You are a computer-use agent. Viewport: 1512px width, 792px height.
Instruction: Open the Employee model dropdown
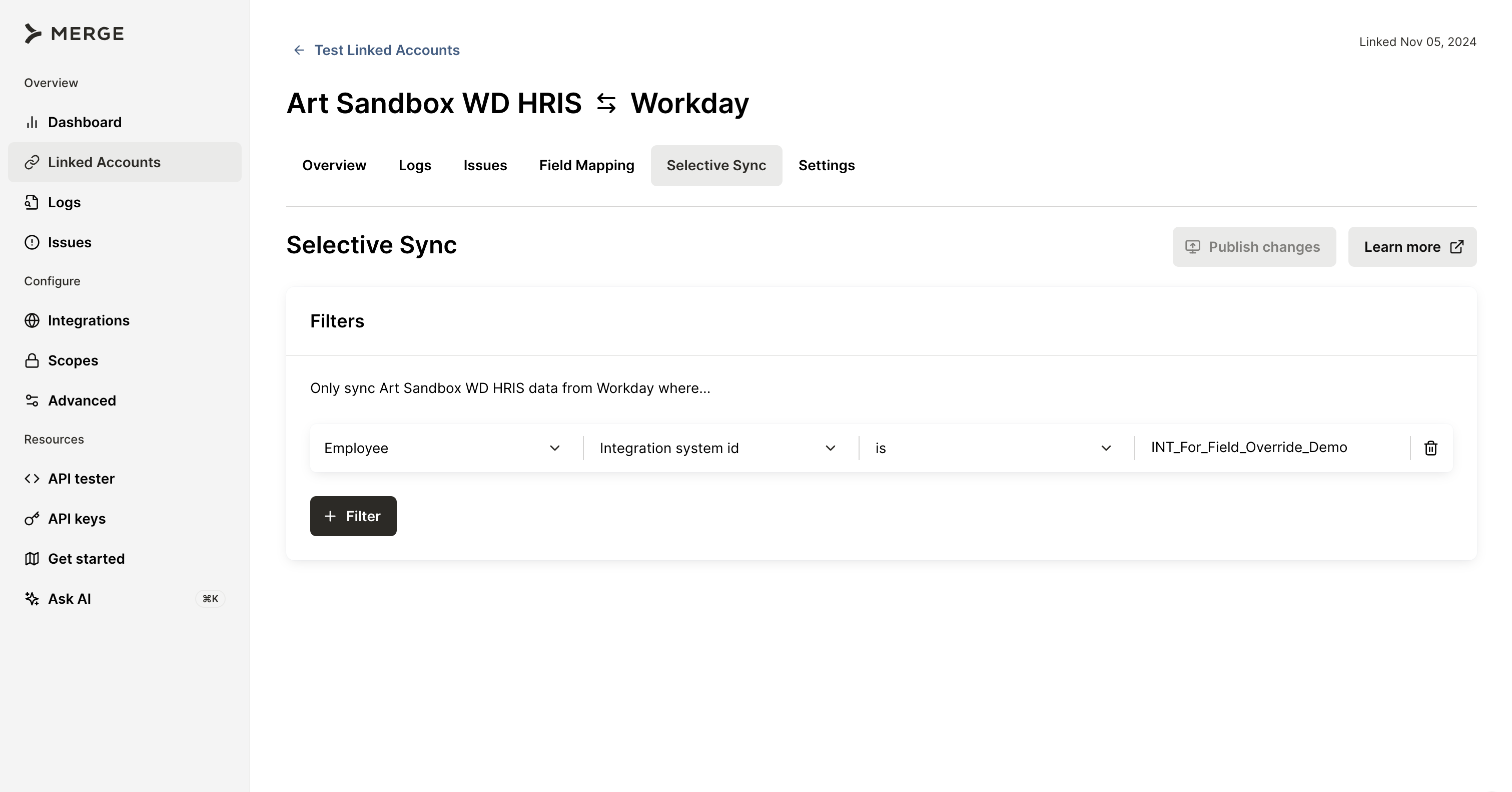point(442,449)
